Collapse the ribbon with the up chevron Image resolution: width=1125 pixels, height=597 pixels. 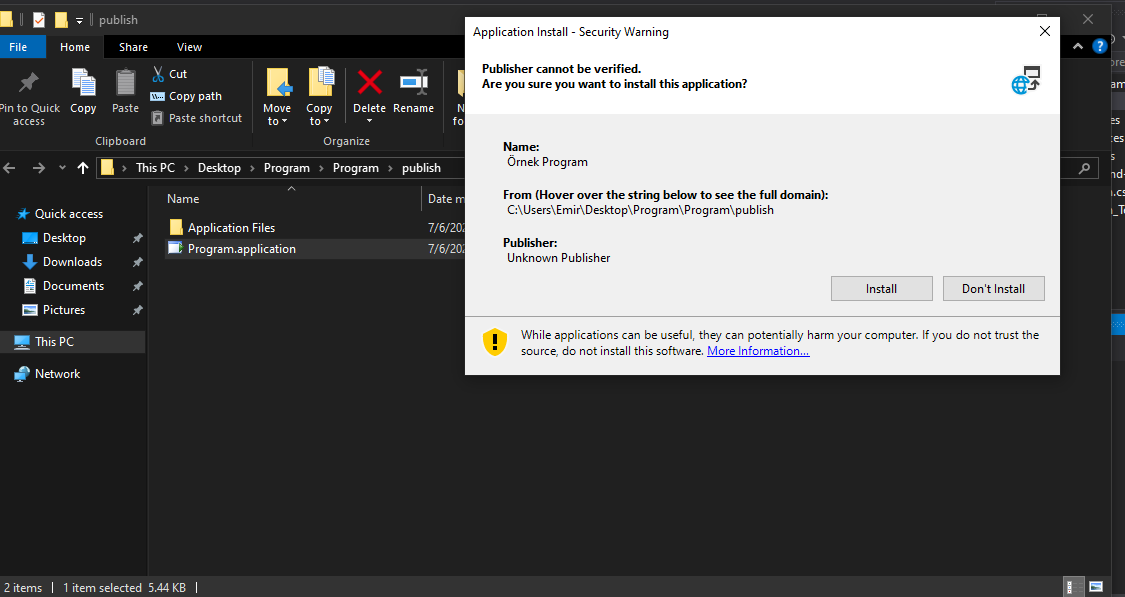(x=1078, y=47)
